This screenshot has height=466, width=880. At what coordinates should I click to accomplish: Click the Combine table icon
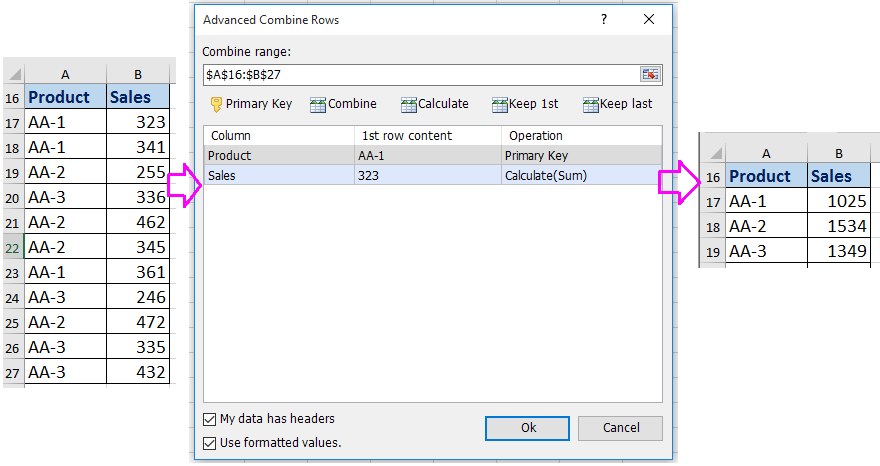click(x=318, y=104)
